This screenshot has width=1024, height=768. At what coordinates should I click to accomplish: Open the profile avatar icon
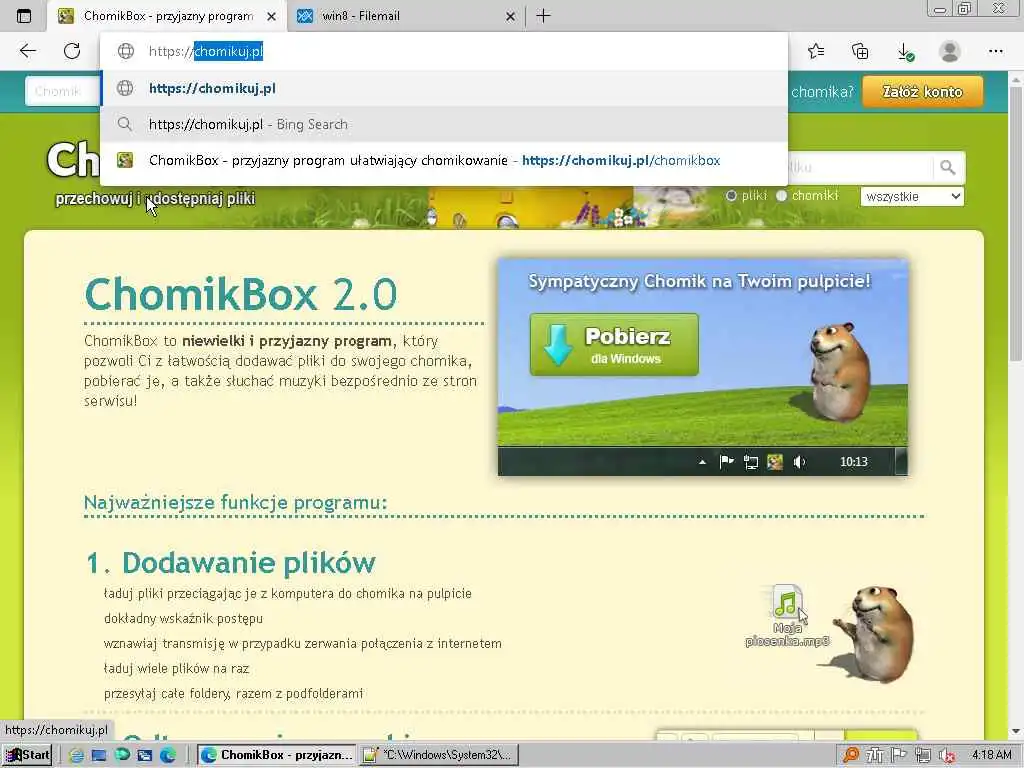click(x=950, y=51)
